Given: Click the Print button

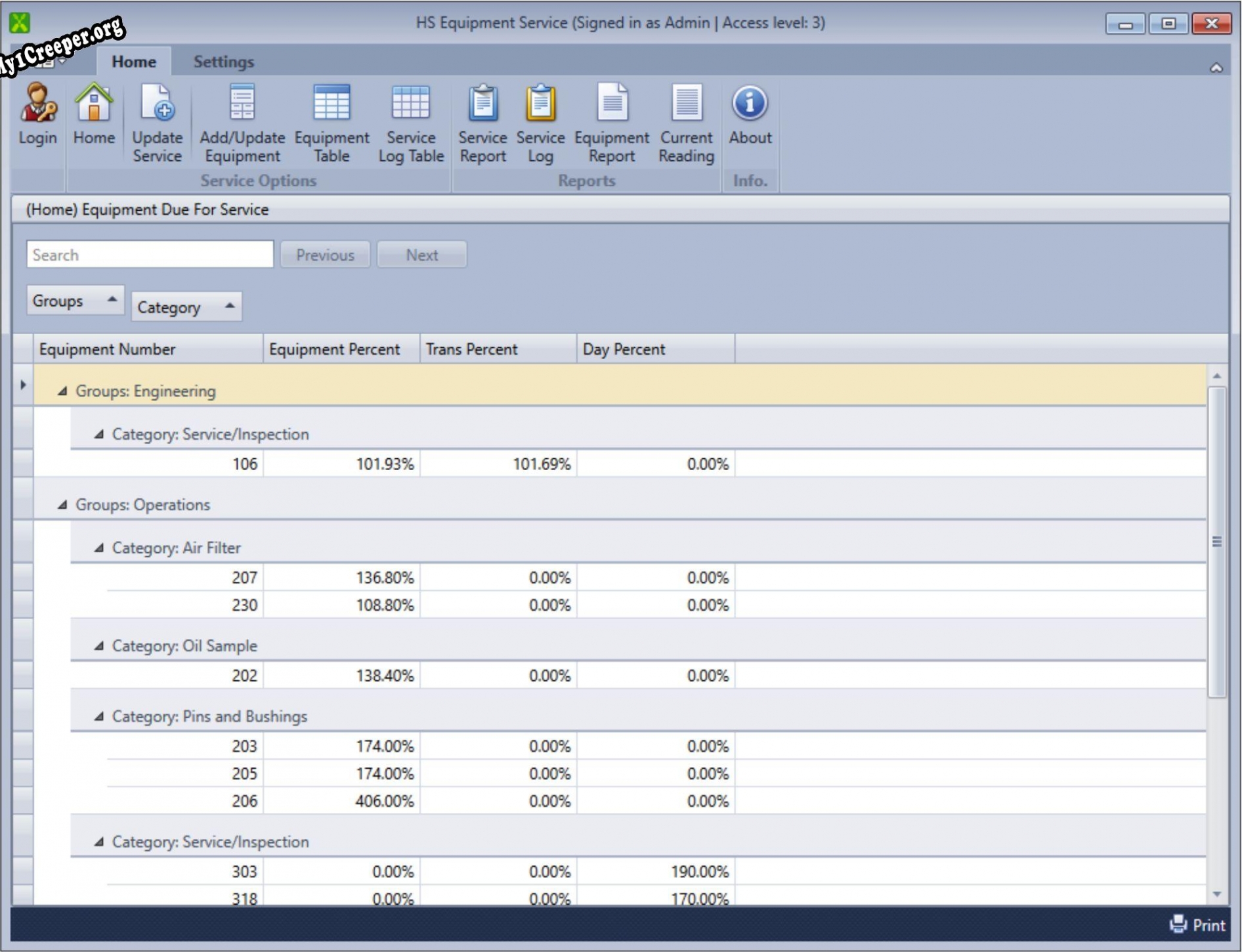Looking at the screenshot, I should pyautogui.click(x=1197, y=925).
